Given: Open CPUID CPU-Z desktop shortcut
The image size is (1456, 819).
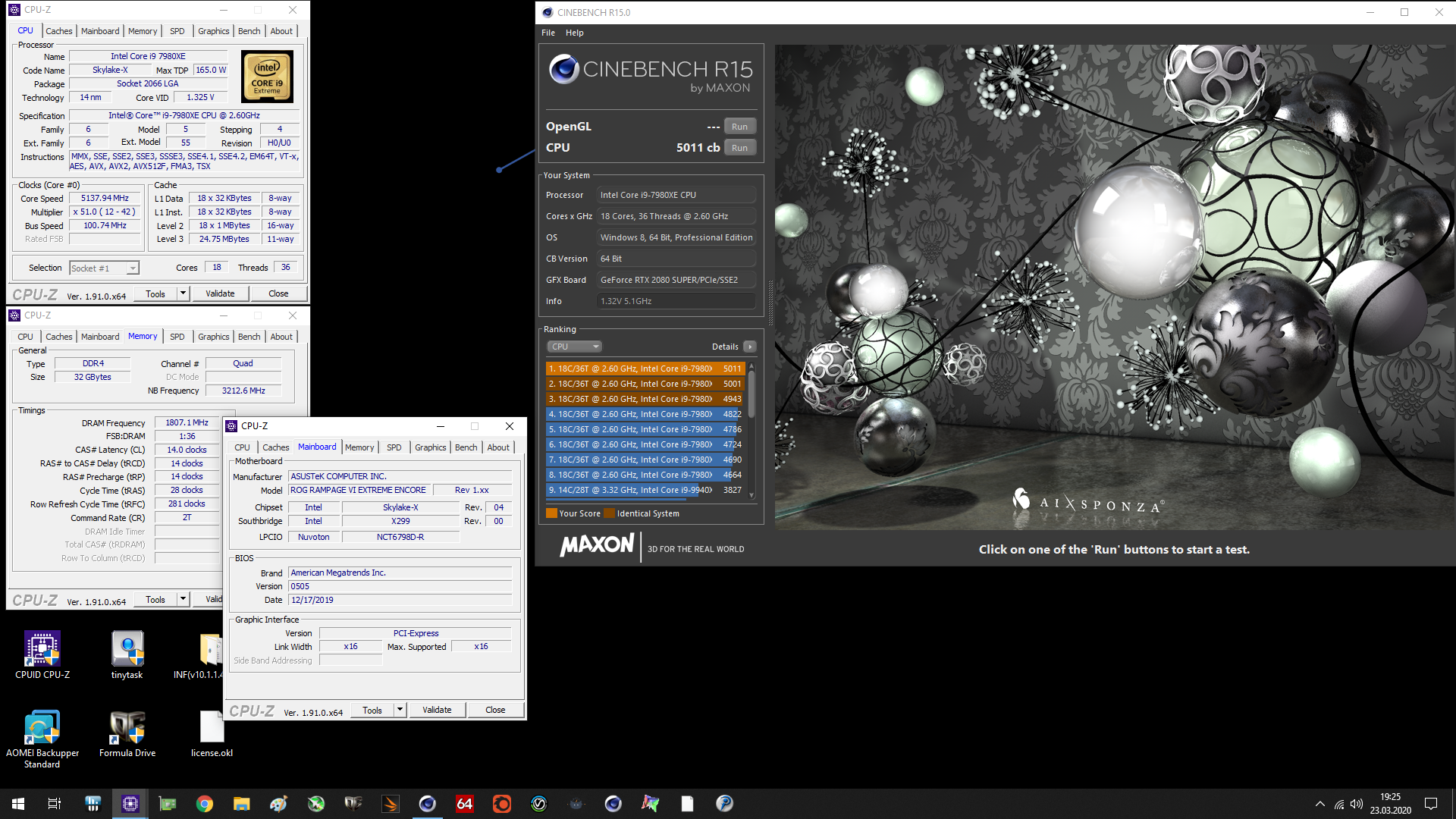Looking at the screenshot, I should point(42,655).
